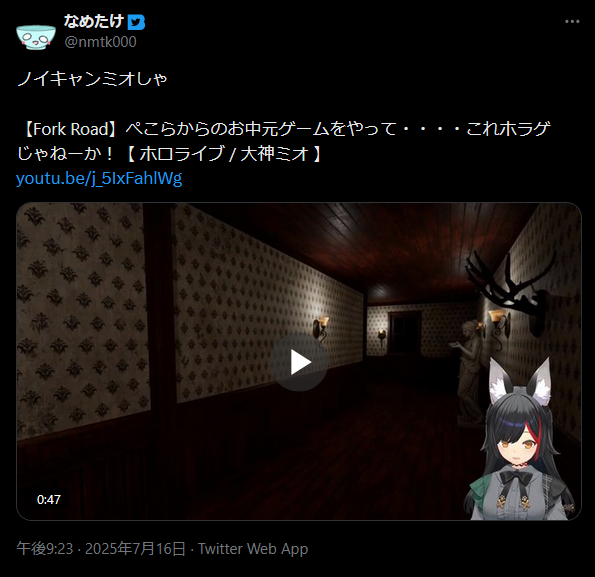Click the date 2025年7月16日
The image size is (595, 577).
(135, 549)
